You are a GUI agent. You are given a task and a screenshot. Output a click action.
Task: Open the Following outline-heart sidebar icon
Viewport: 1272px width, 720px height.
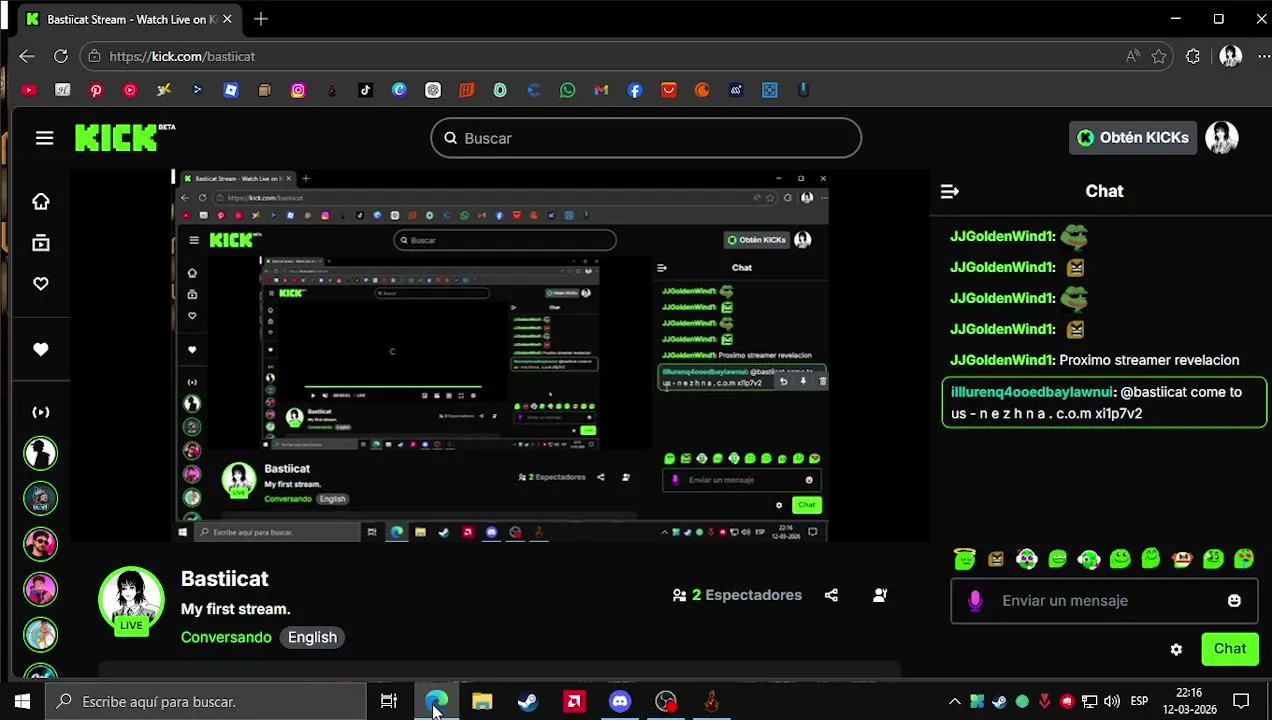pos(41,284)
